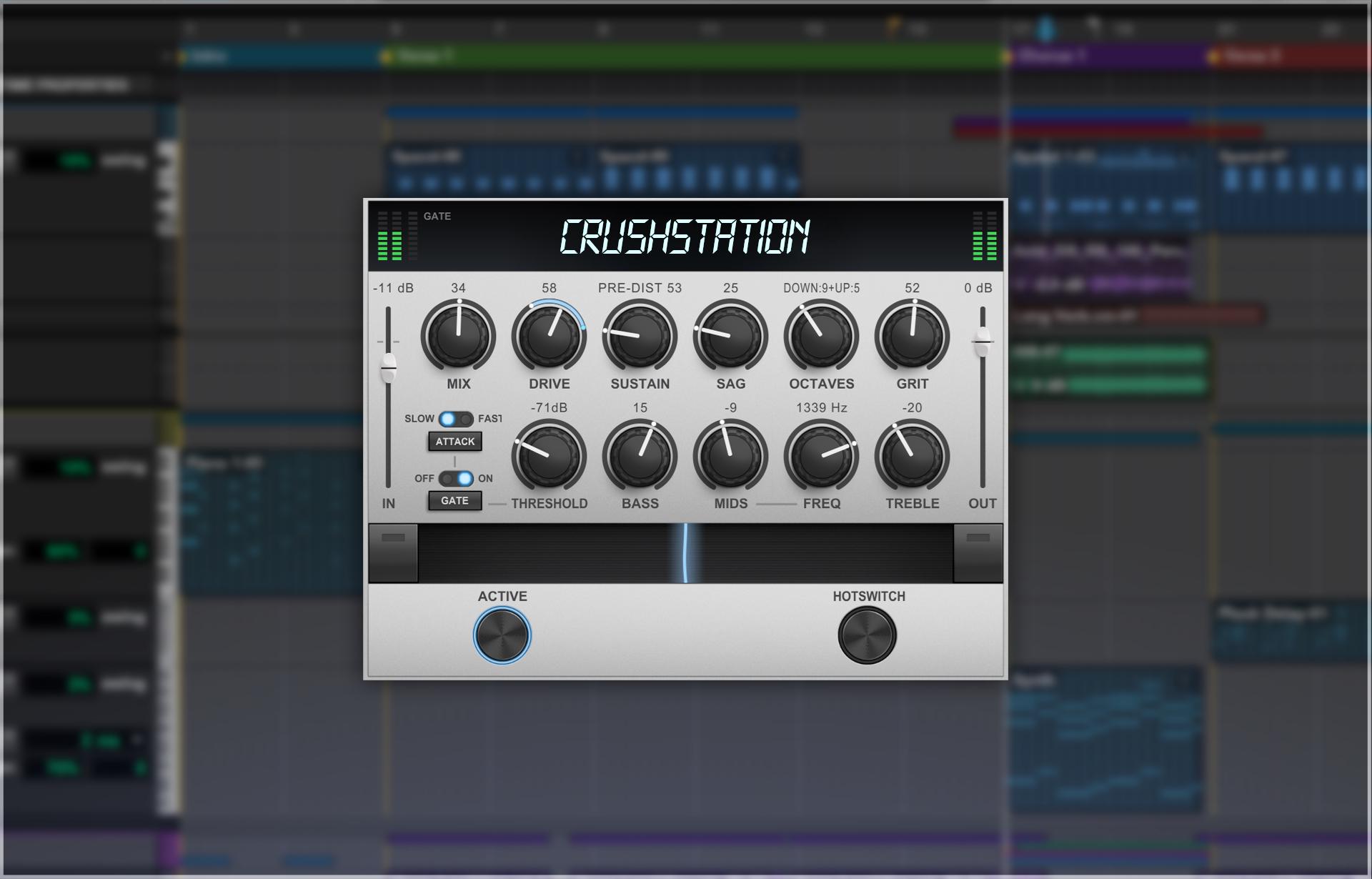Click the TREBLE value -20
Screen dimensions: 1372x879
(912, 408)
